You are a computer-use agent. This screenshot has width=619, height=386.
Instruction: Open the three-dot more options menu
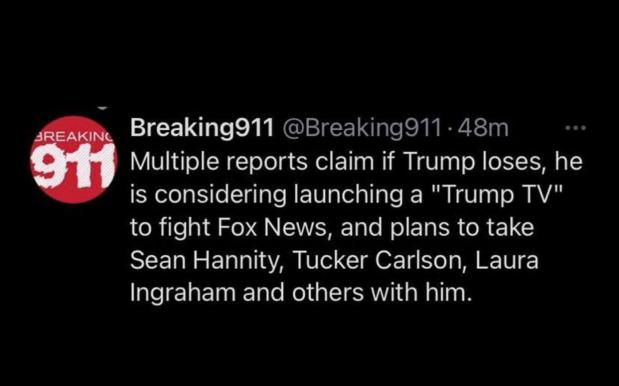pyautogui.click(x=576, y=128)
